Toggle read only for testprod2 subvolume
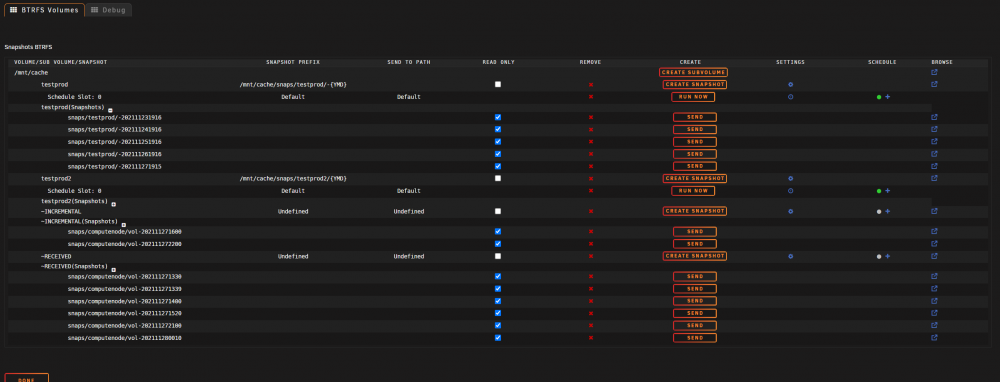The image size is (1000, 382). 497,179
